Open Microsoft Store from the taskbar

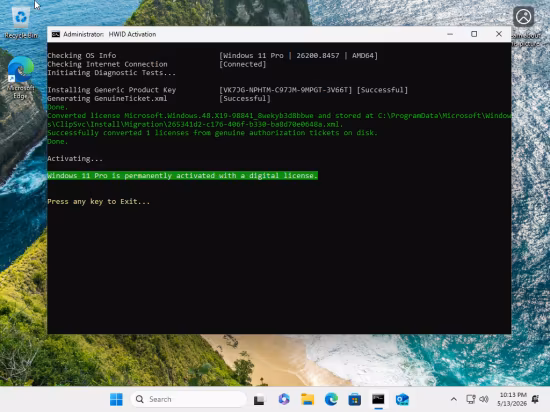click(x=355, y=399)
